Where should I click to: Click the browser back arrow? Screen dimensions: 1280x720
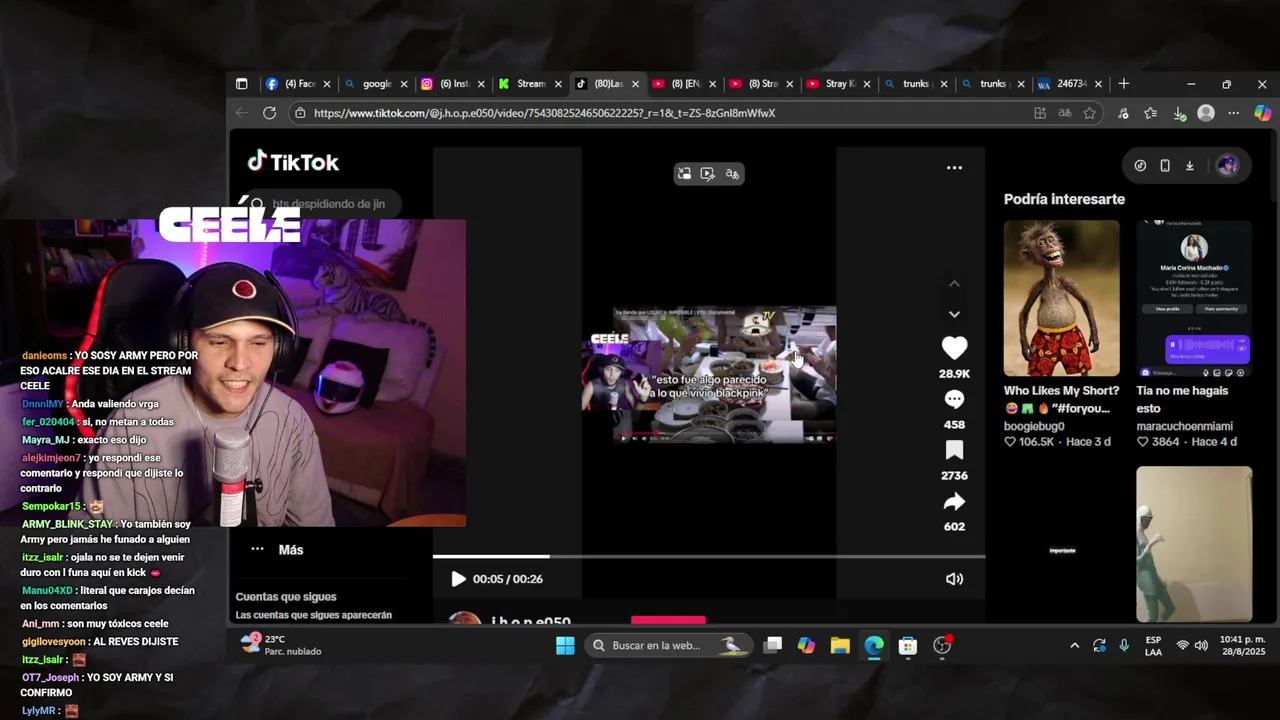(241, 113)
